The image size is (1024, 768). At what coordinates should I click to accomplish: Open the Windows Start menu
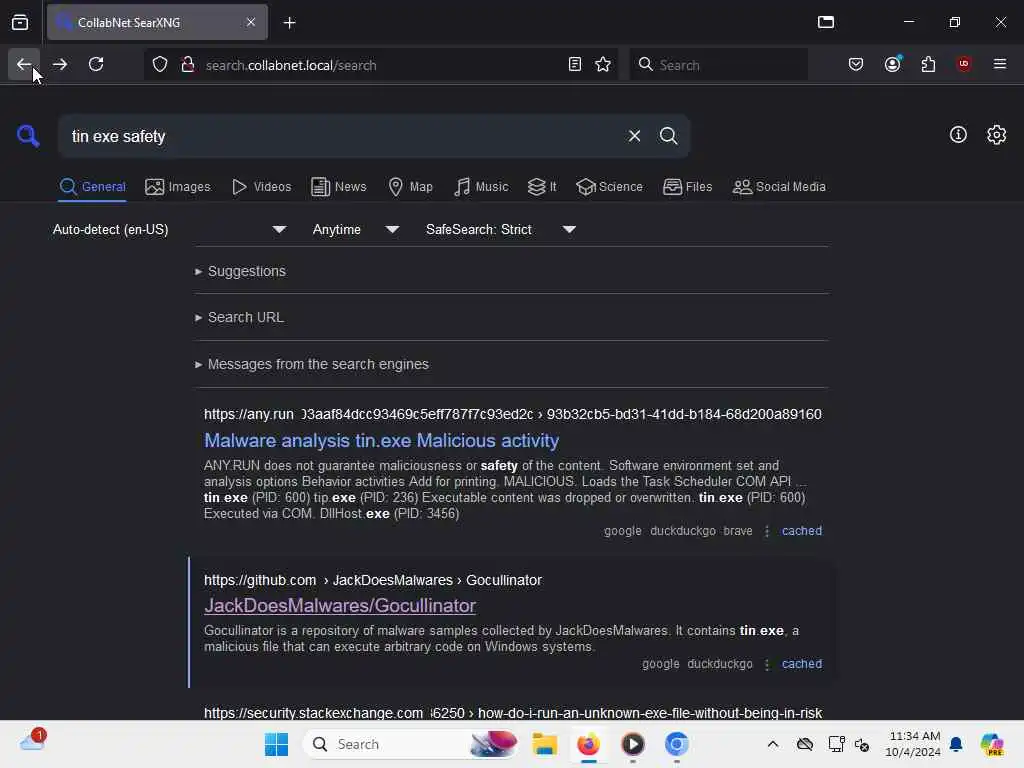tap(276, 744)
